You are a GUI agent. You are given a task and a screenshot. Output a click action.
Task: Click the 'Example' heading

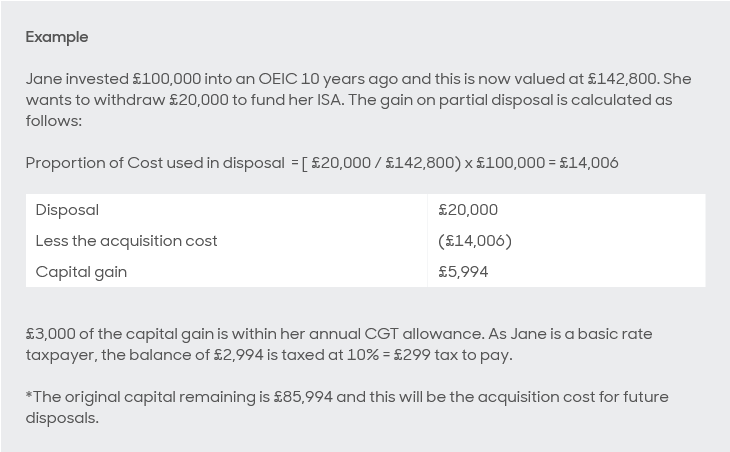click(57, 37)
